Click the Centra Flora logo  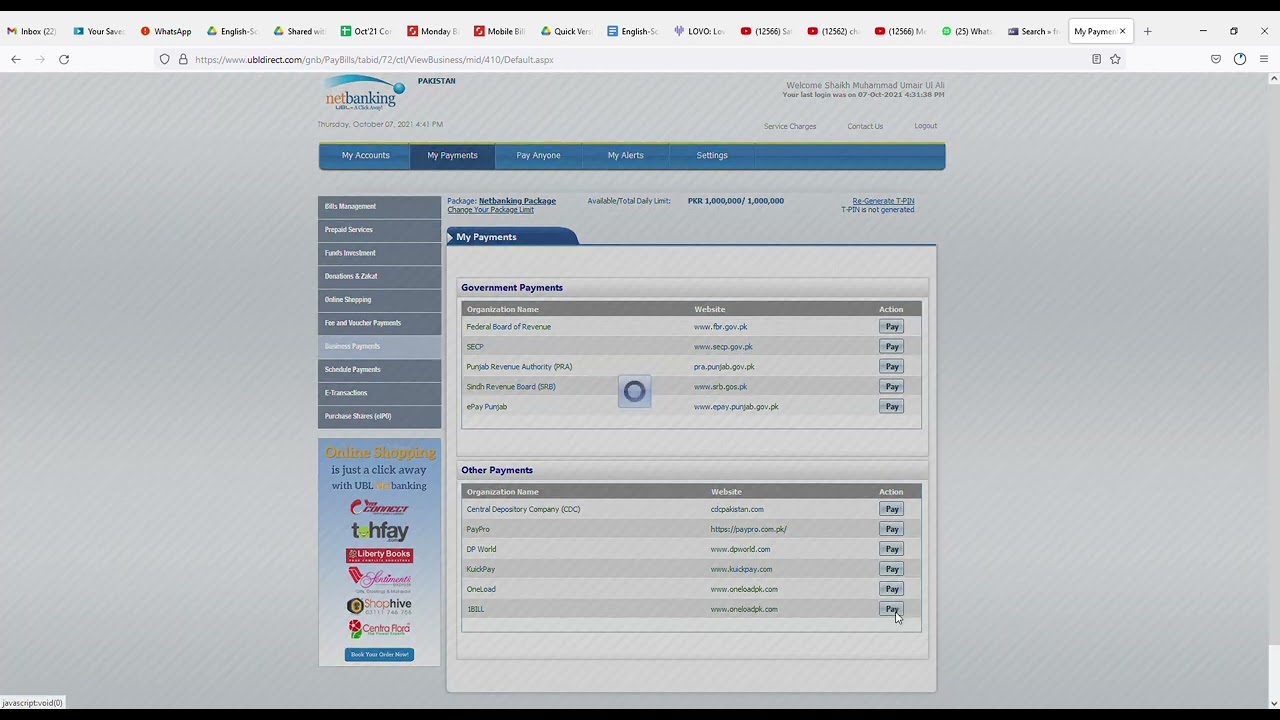pyautogui.click(x=379, y=629)
